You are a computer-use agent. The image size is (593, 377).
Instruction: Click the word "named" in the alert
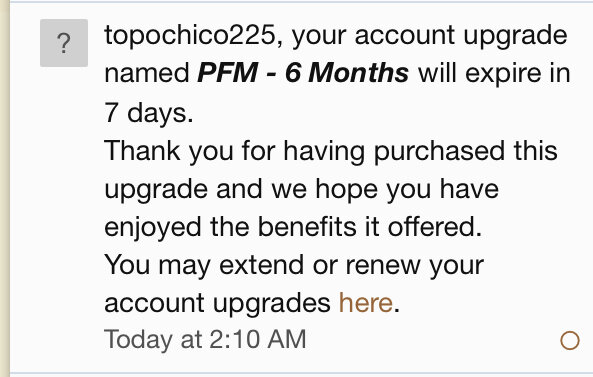coord(147,73)
